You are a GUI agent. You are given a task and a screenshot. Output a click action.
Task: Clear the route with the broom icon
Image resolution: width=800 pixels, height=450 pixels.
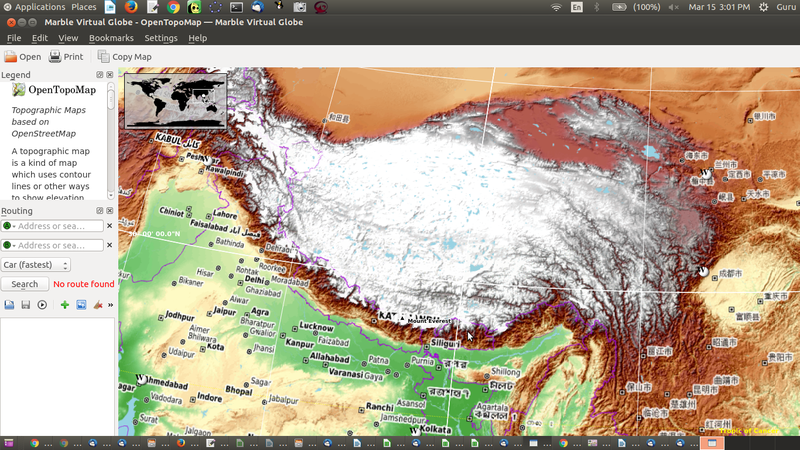98,305
